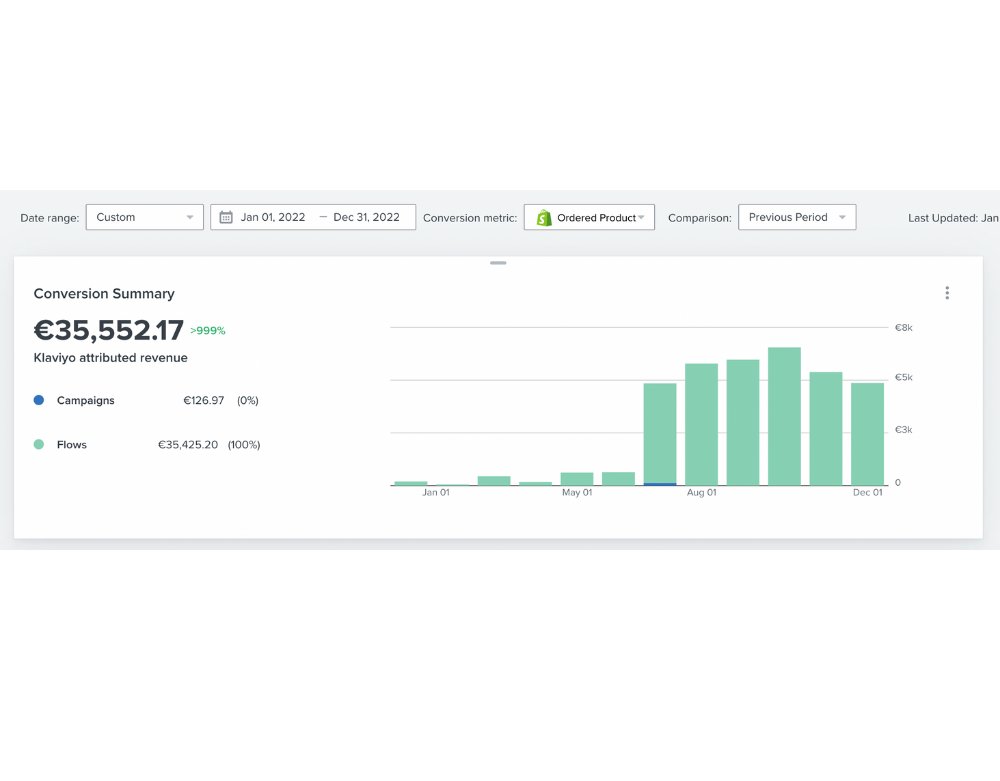1000x781 pixels.
Task: Click the €5k axis label
Action: pos(904,377)
